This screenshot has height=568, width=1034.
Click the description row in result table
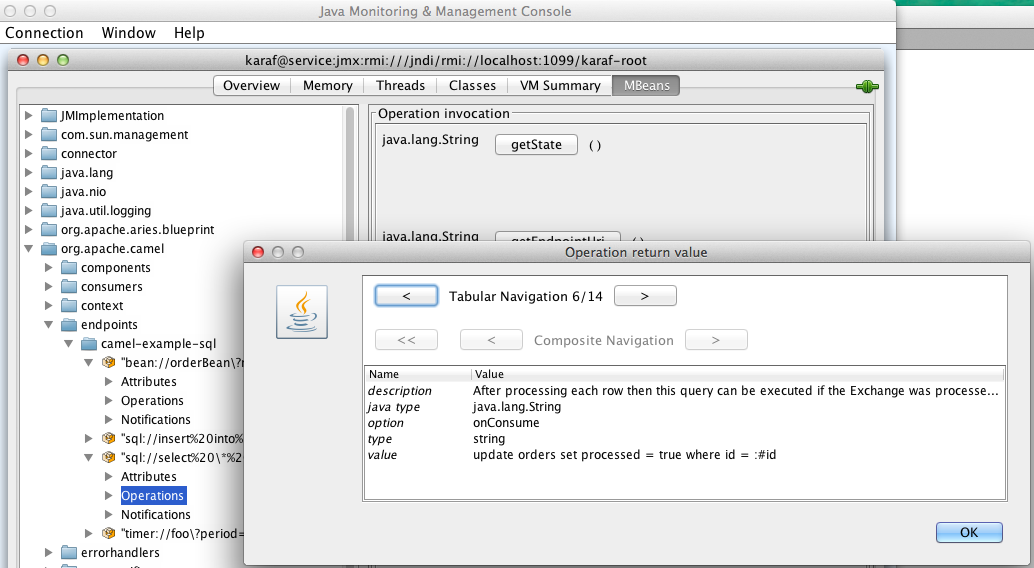(684, 391)
